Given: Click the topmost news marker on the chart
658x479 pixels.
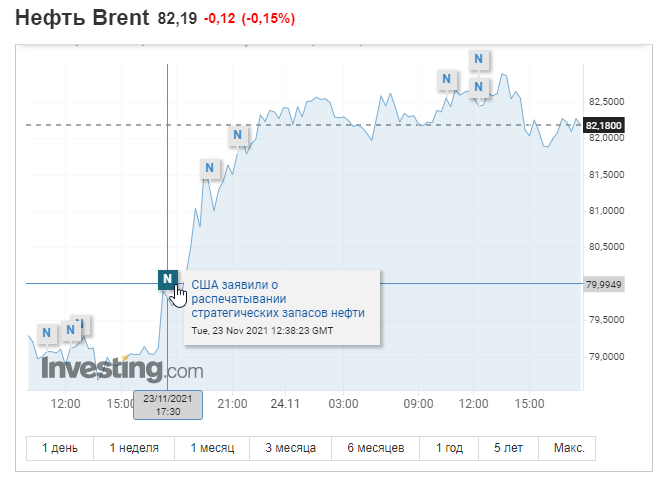Looking at the screenshot, I should [480, 58].
